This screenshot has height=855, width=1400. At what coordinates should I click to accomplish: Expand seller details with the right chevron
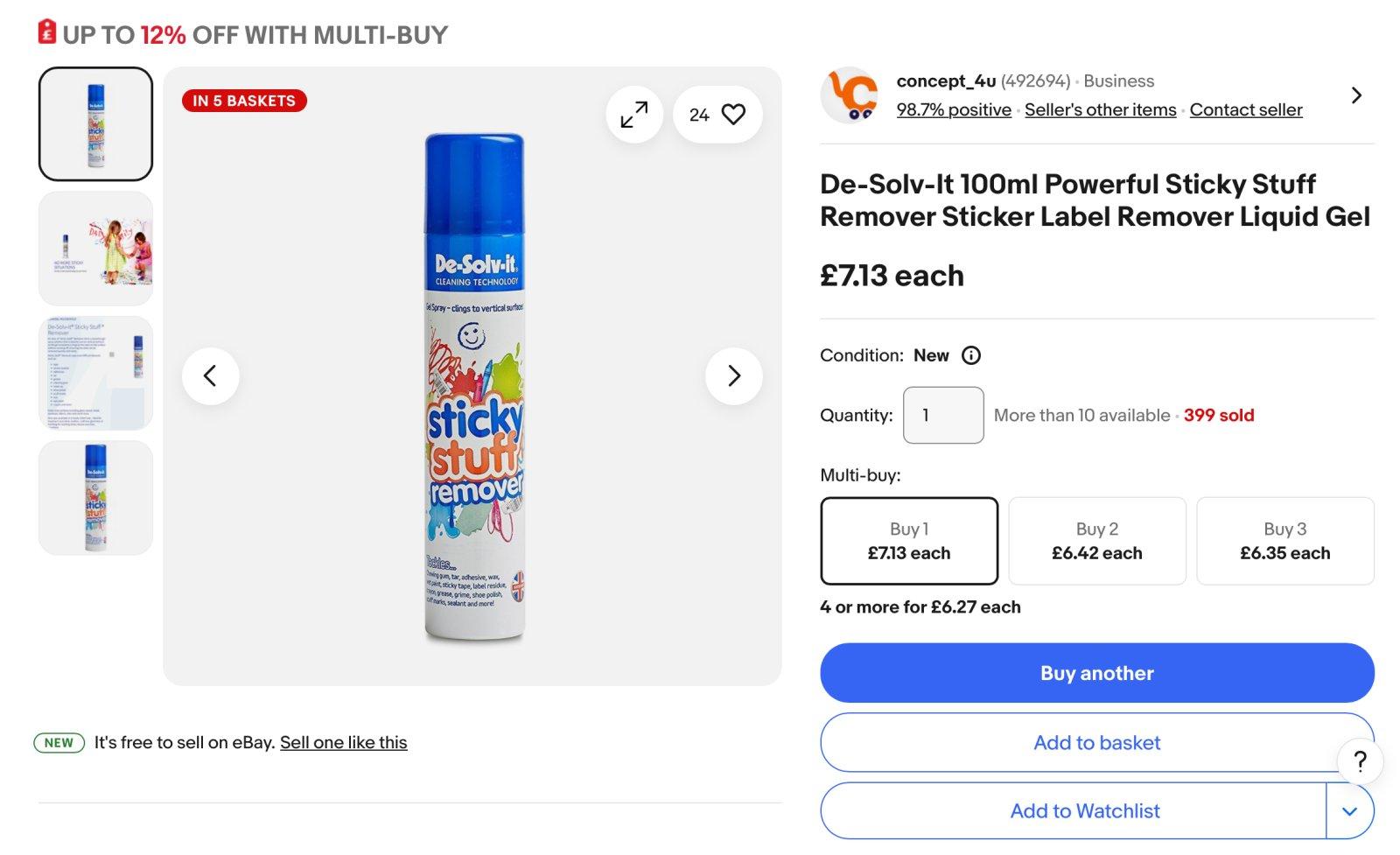[x=1356, y=95]
